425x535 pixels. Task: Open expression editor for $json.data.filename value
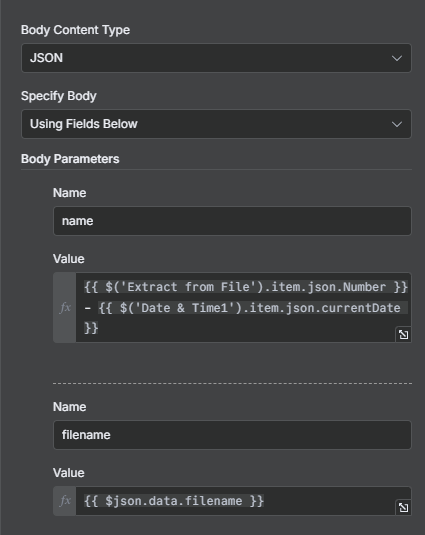click(x=404, y=508)
